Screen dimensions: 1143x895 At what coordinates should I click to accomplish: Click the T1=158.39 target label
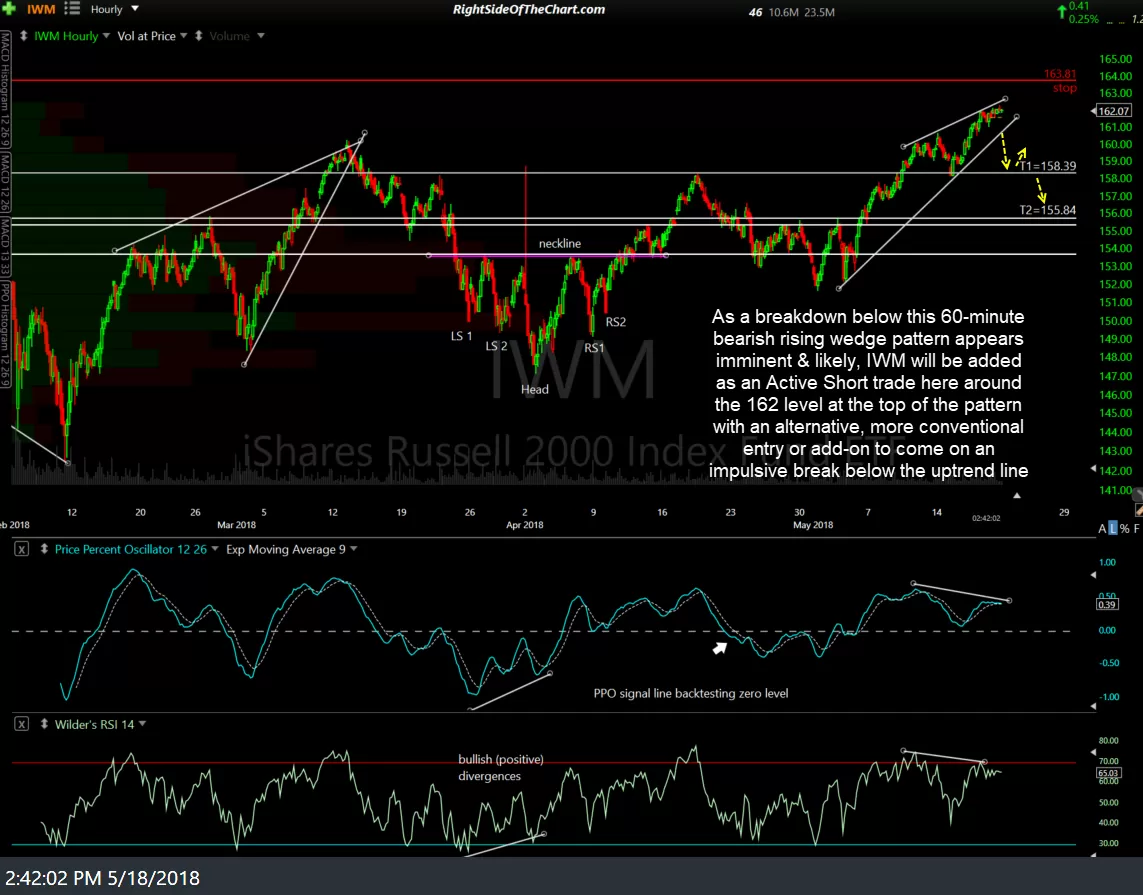point(1048,166)
